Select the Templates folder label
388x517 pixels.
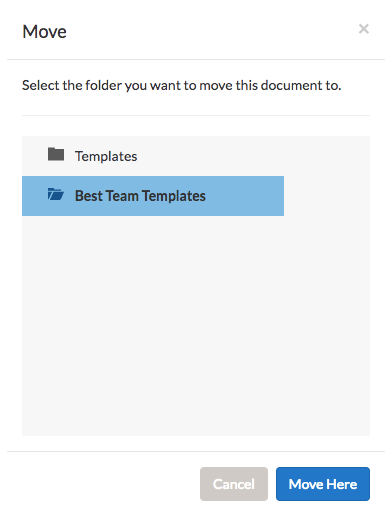click(x=106, y=156)
